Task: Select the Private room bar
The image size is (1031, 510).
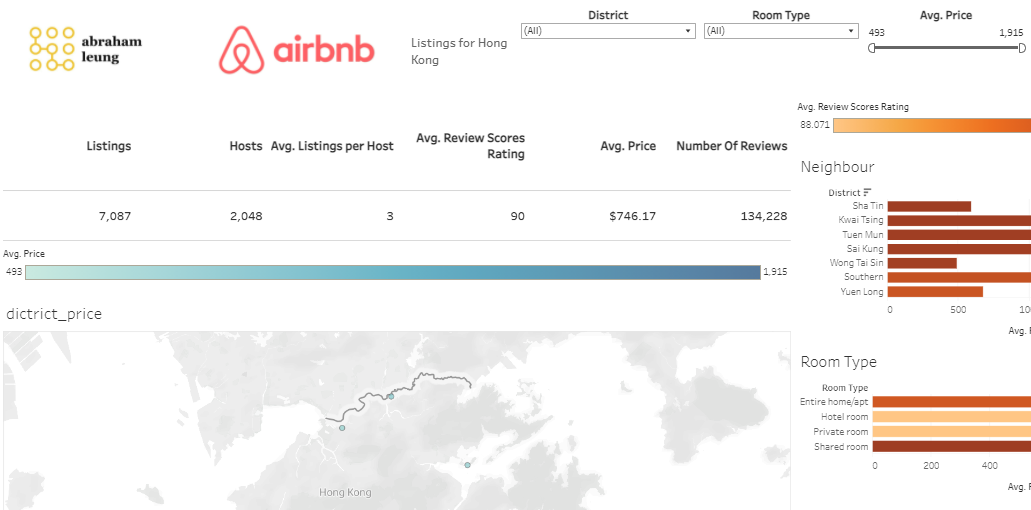Action: (x=951, y=432)
